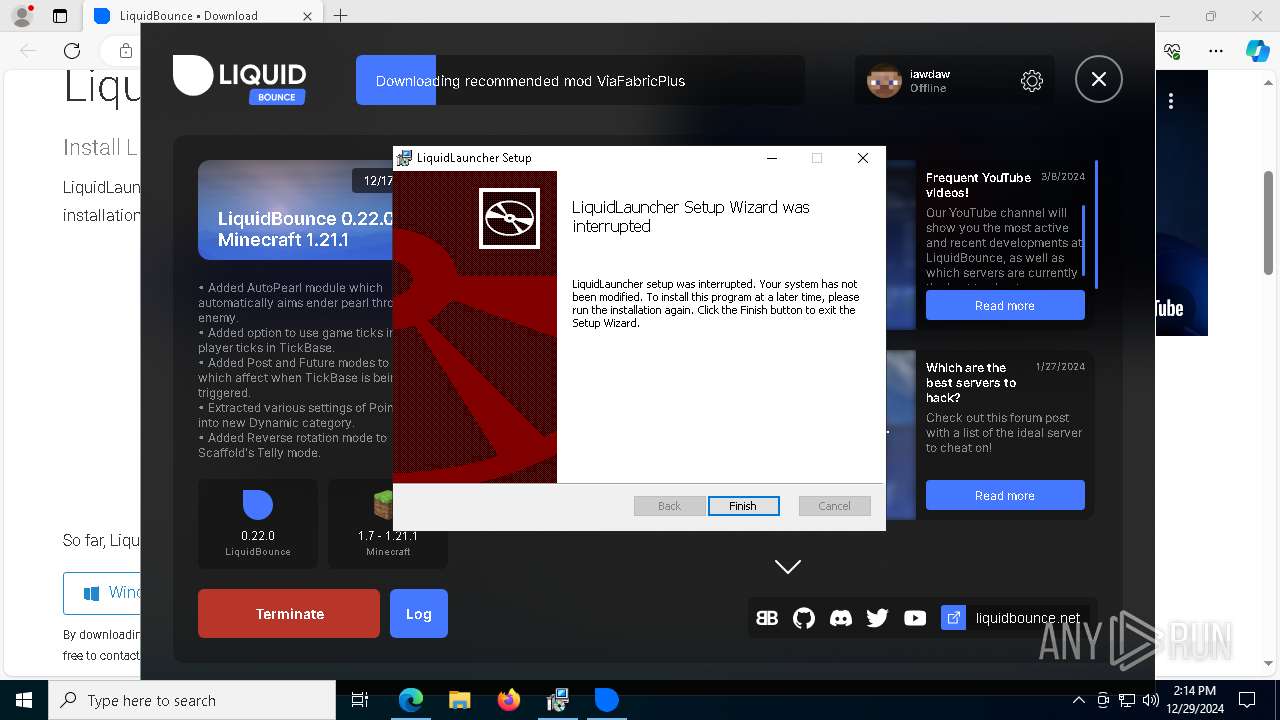Close the LiquidBounce Download tab
Image resolution: width=1280 pixels, height=720 pixels.
[308, 15]
